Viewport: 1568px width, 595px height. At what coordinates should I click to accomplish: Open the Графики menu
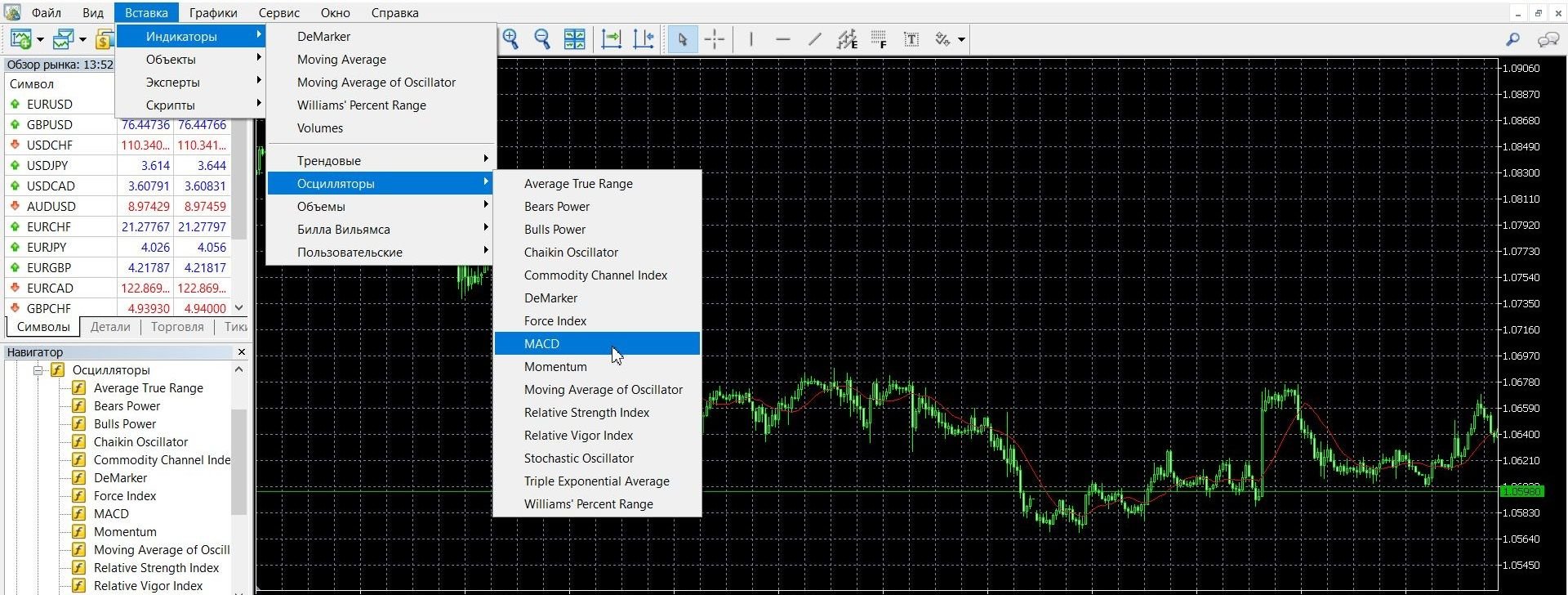pyautogui.click(x=213, y=12)
